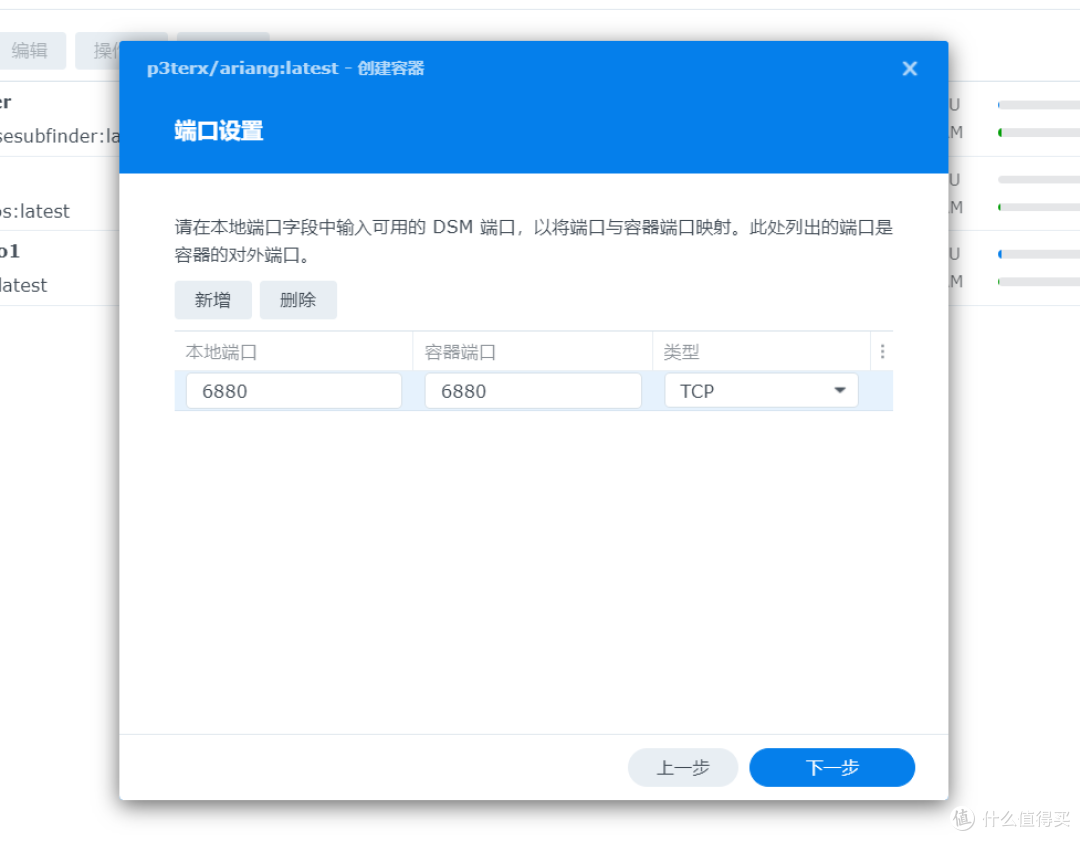Click the 端口设置 dialog heading

coord(216,130)
